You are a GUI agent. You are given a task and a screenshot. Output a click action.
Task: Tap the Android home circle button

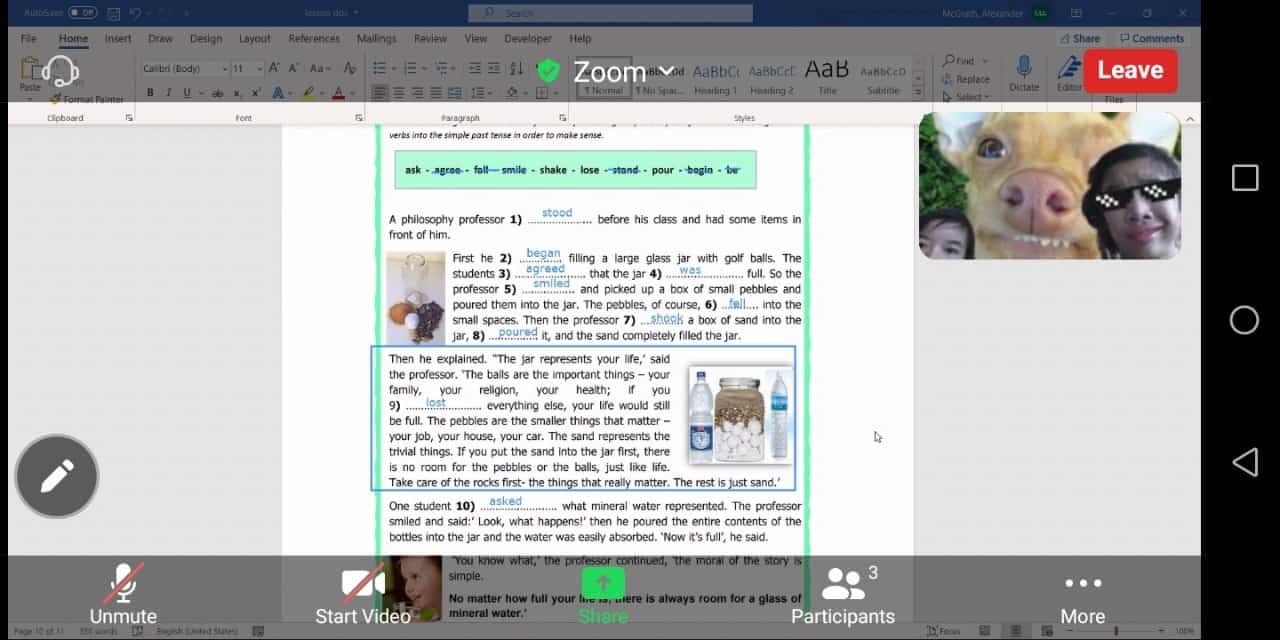click(x=1245, y=320)
